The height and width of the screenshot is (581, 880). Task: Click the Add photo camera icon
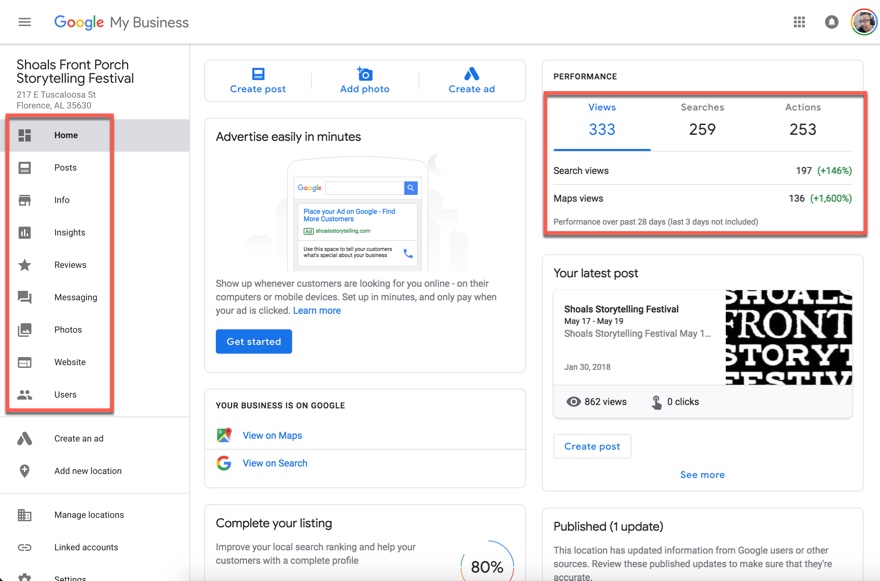[365, 74]
